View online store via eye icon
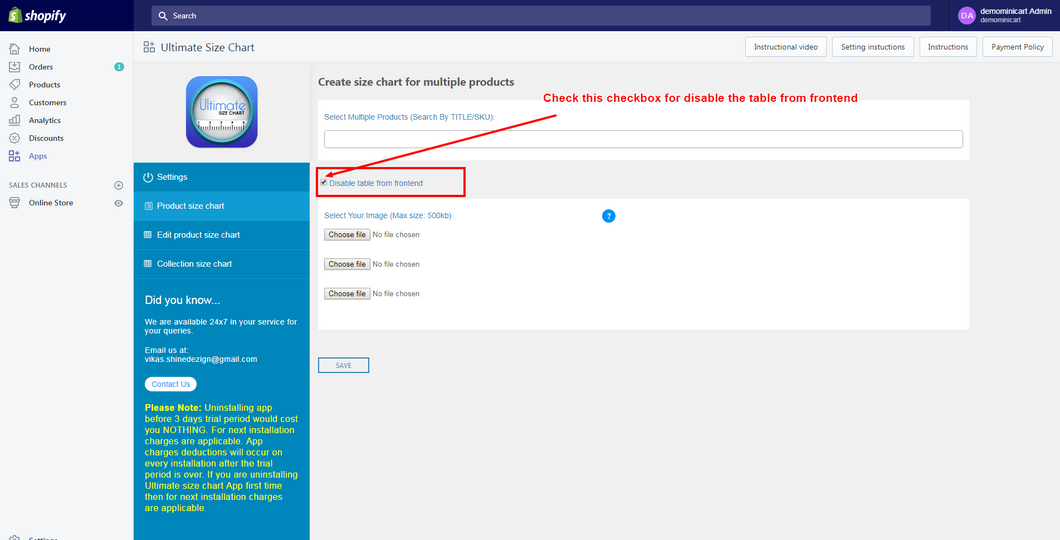 tap(118, 203)
